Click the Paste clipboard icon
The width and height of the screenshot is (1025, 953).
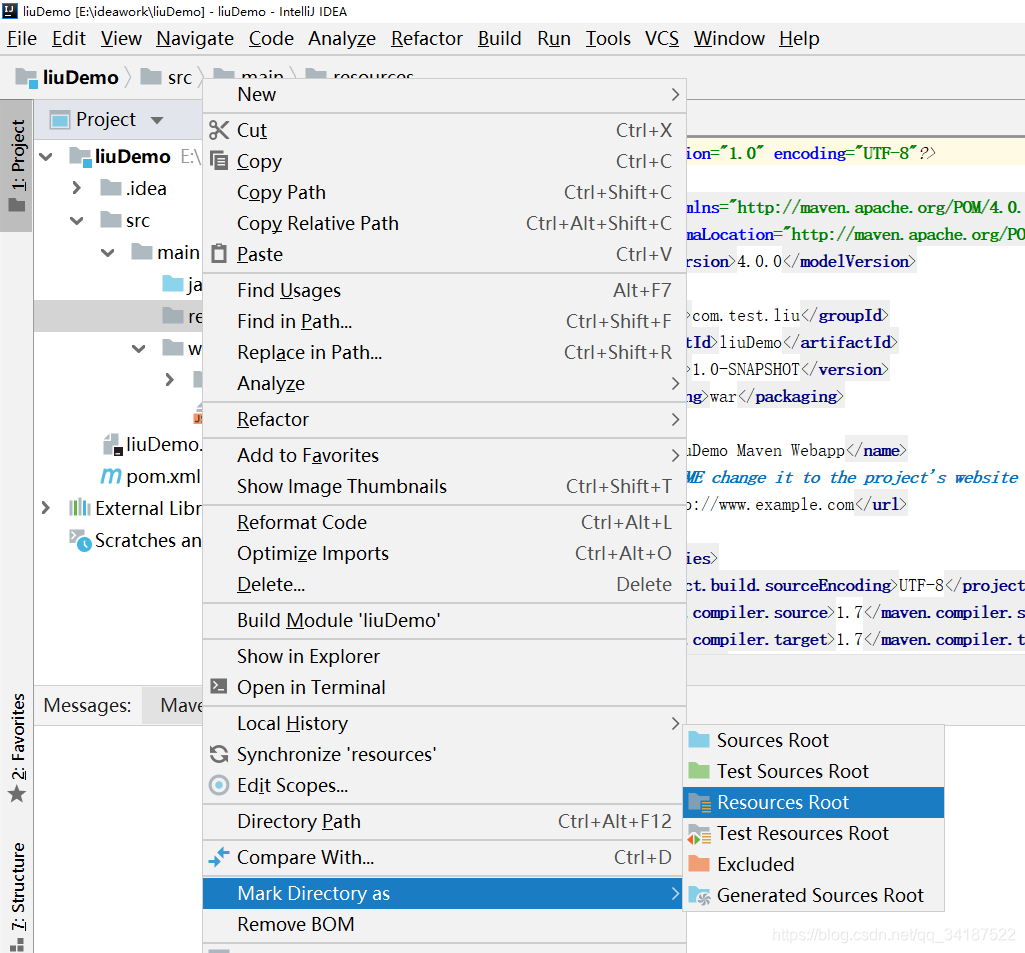pyautogui.click(x=219, y=254)
